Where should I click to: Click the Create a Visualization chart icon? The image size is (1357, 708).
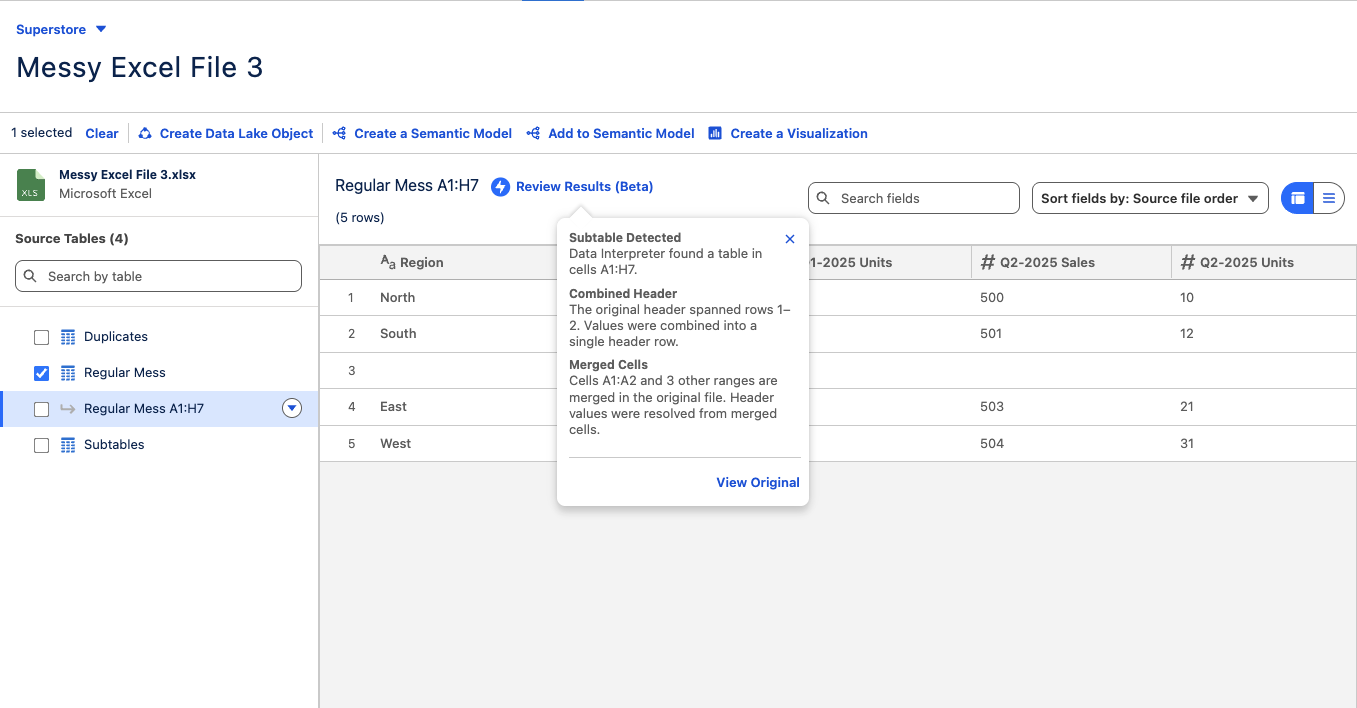pos(715,133)
